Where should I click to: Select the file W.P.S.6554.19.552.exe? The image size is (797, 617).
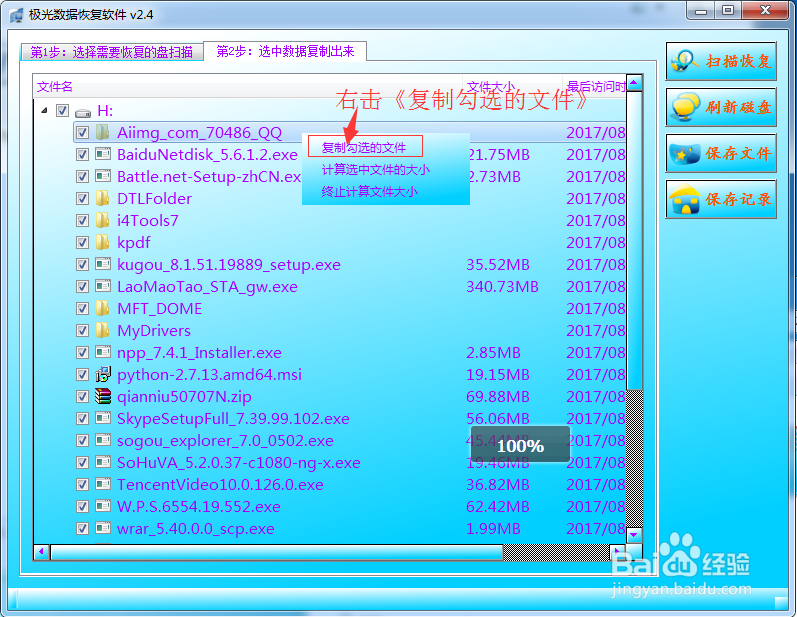199,507
